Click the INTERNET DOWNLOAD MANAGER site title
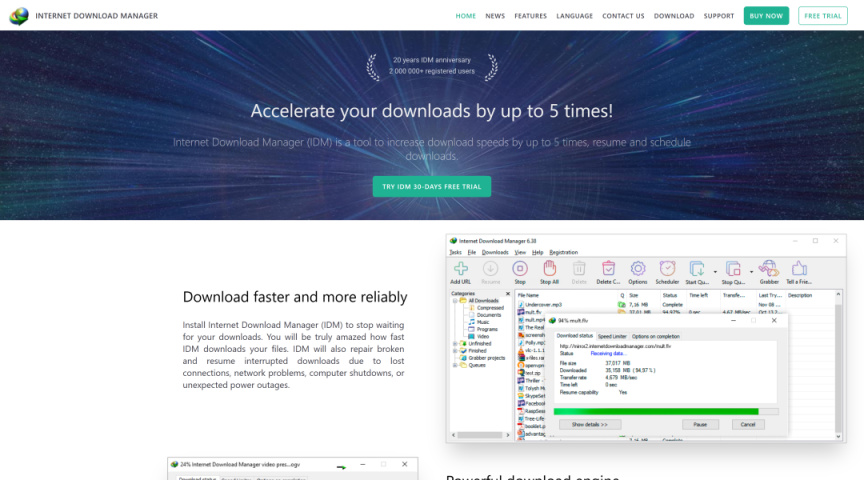Image resolution: width=864 pixels, height=480 pixels. click(x=96, y=16)
